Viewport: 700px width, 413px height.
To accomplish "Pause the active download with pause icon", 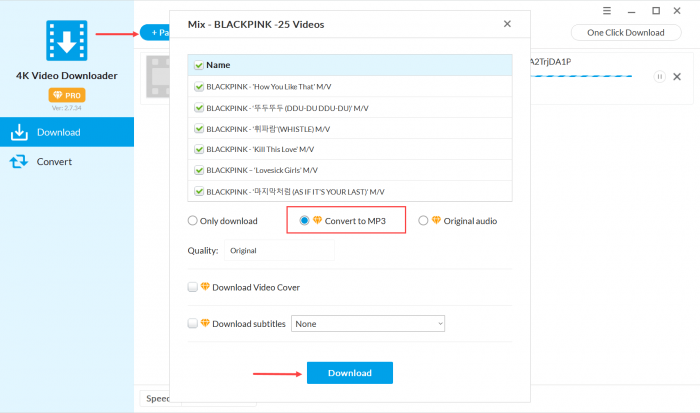I will [659, 77].
